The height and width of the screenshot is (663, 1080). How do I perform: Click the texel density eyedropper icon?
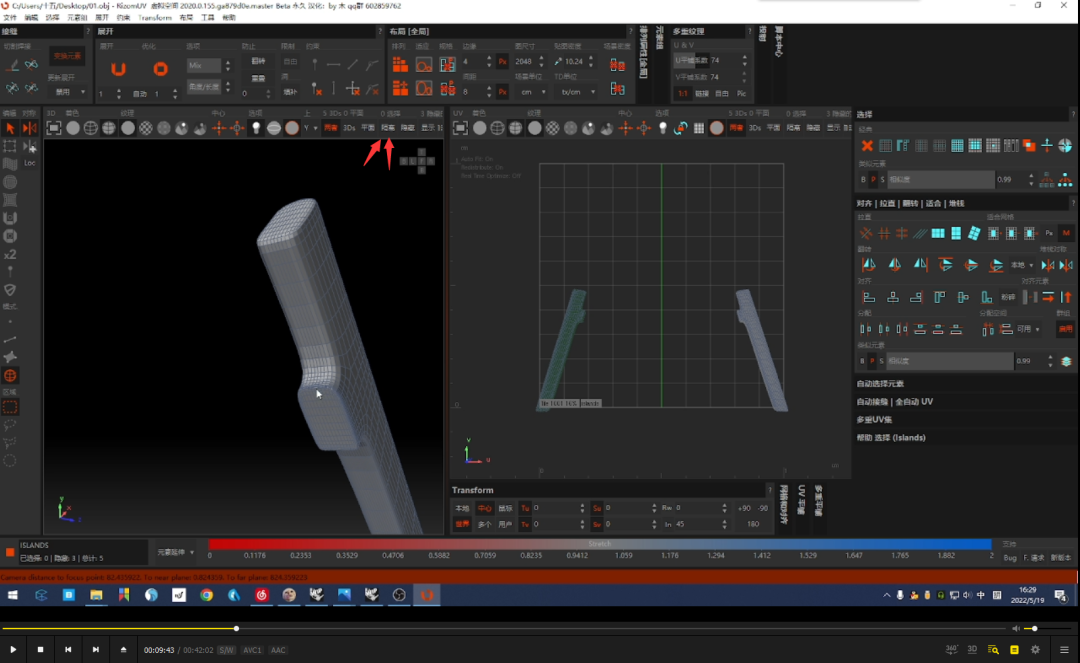558,61
